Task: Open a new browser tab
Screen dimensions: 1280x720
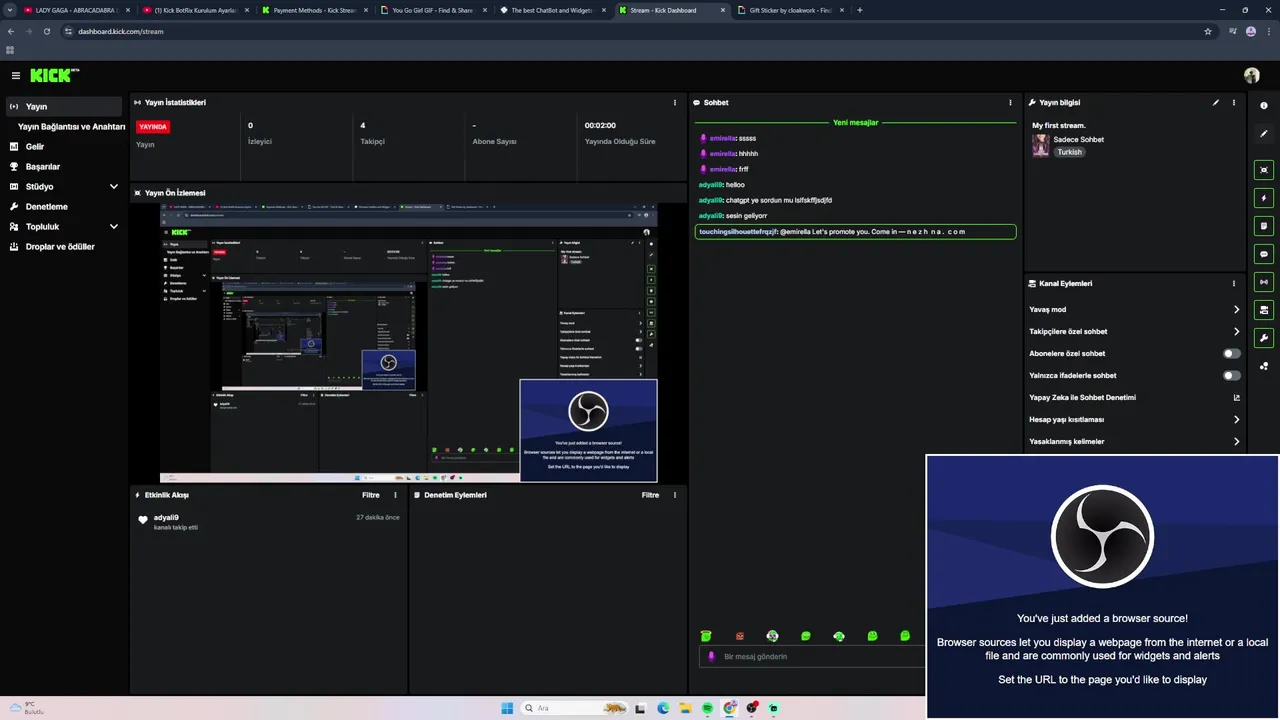Action: [860, 10]
